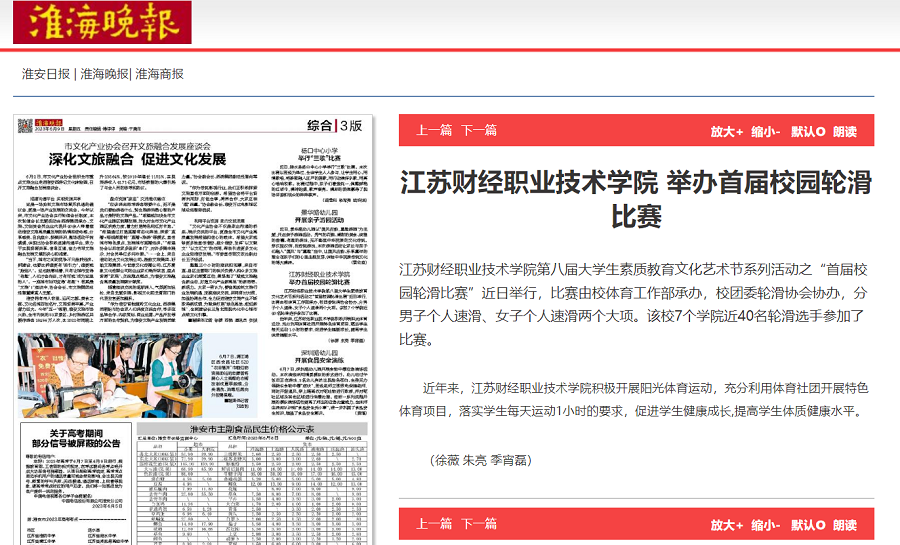Select article headline 深化文旅融合 促进文化发展 on page

click(x=138, y=159)
